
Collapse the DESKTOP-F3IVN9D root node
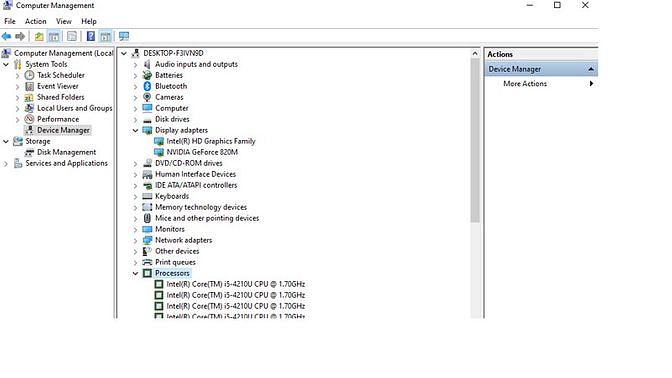click(124, 53)
